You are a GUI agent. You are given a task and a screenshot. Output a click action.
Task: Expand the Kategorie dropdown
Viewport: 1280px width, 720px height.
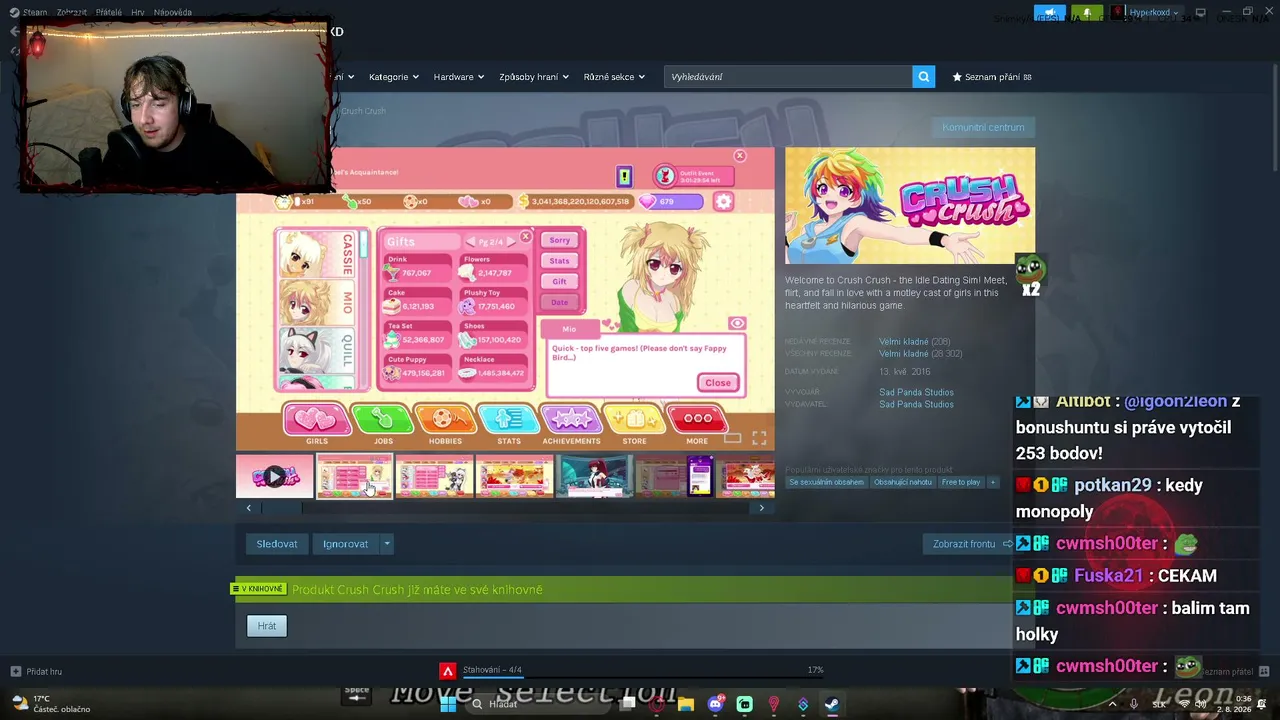393,77
